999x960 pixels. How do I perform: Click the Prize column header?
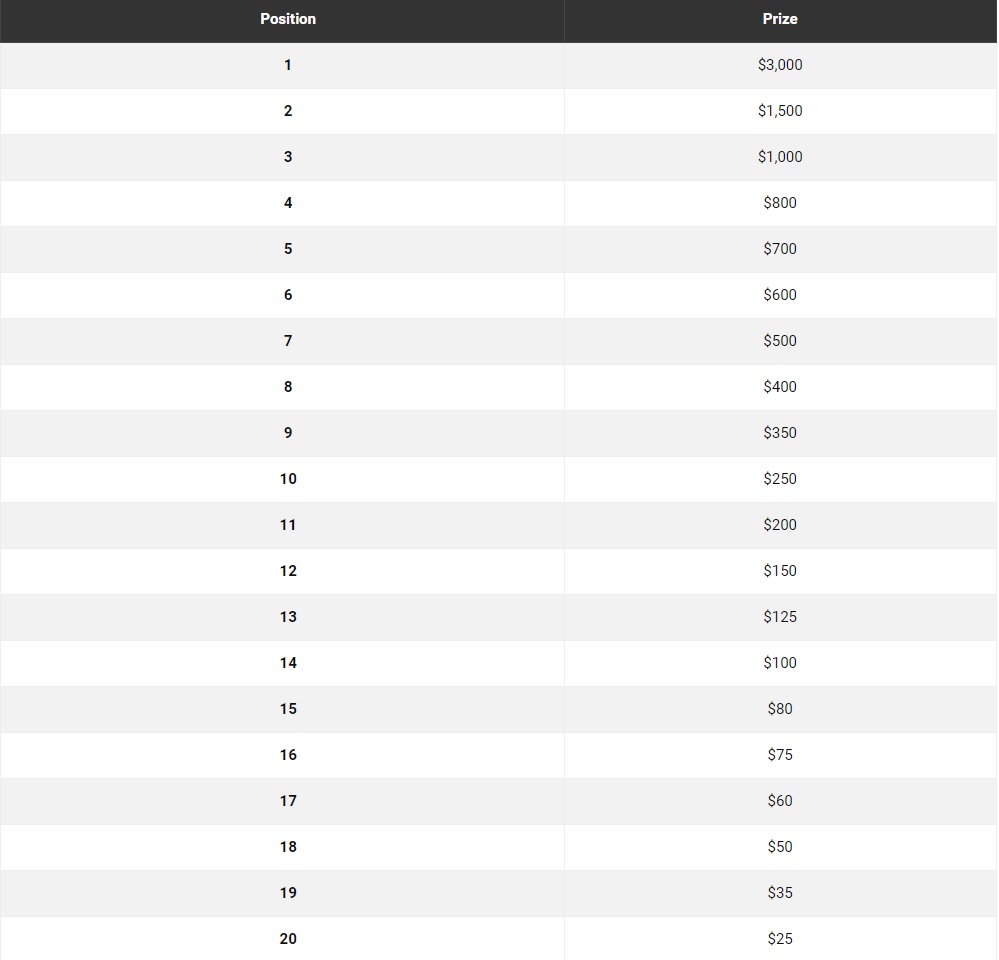780,19
